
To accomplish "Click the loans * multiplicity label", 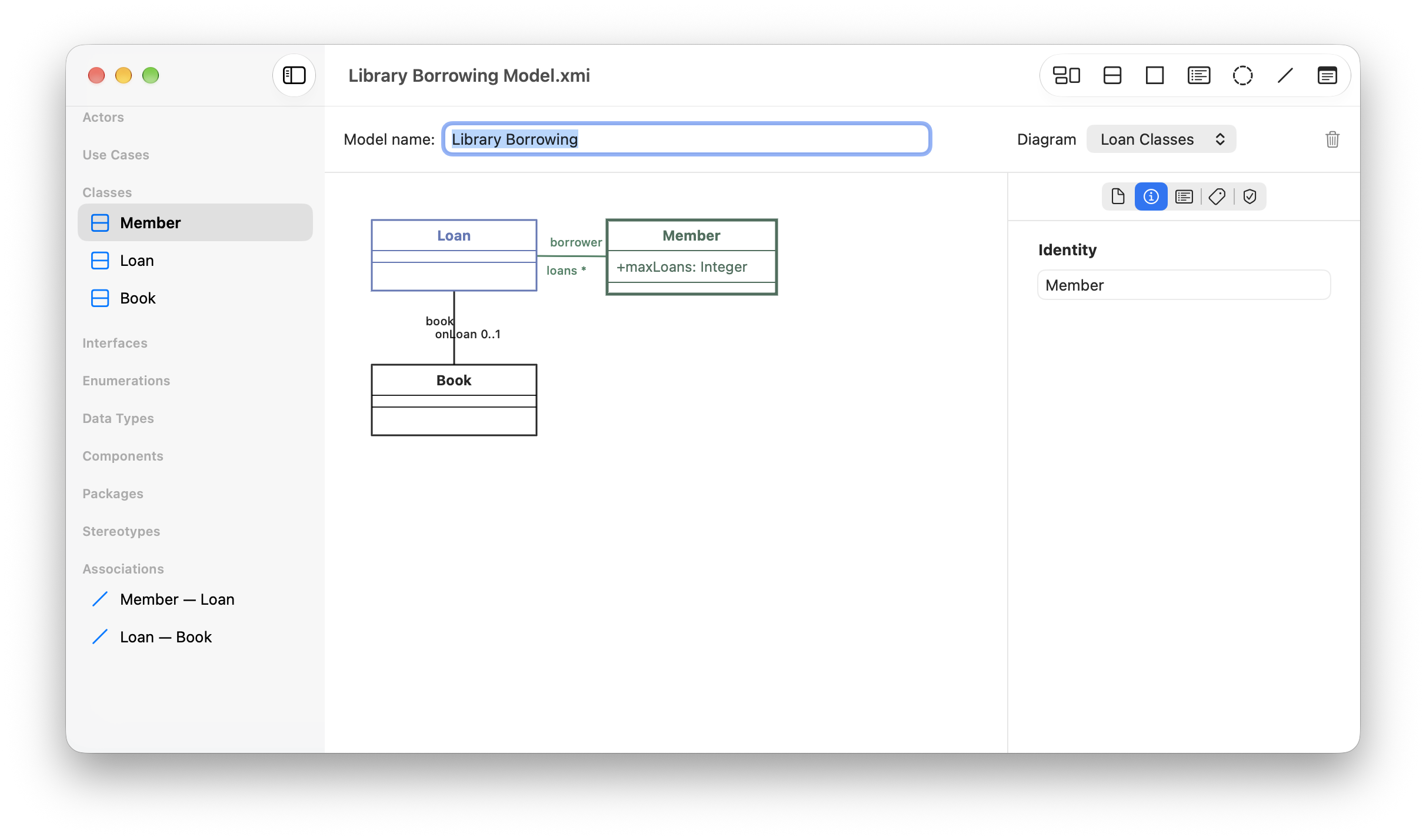I will [x=566, y=271].
